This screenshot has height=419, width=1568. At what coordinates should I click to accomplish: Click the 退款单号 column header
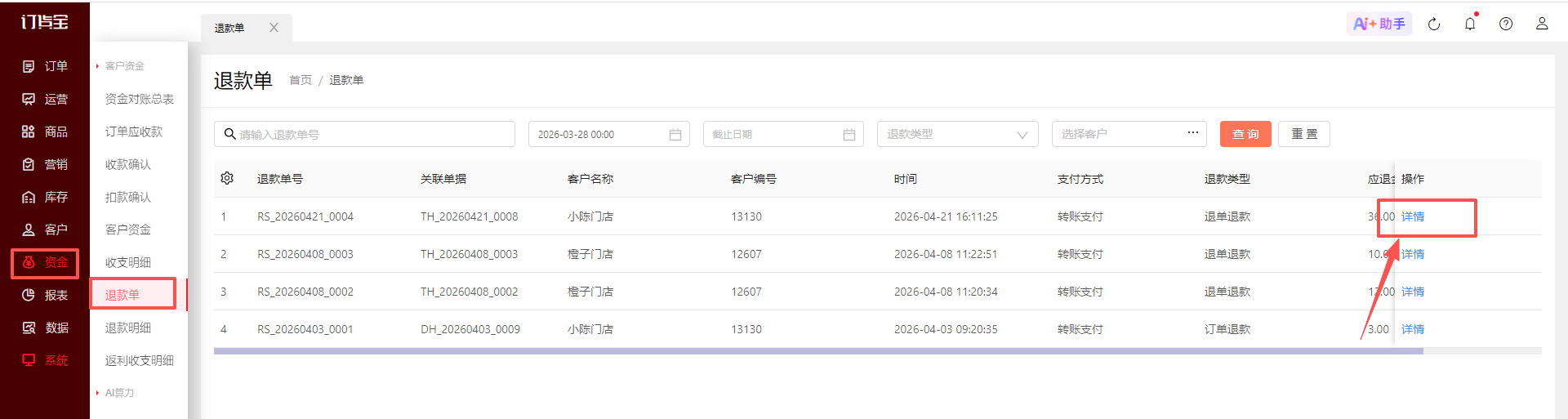tap(280, 179)
